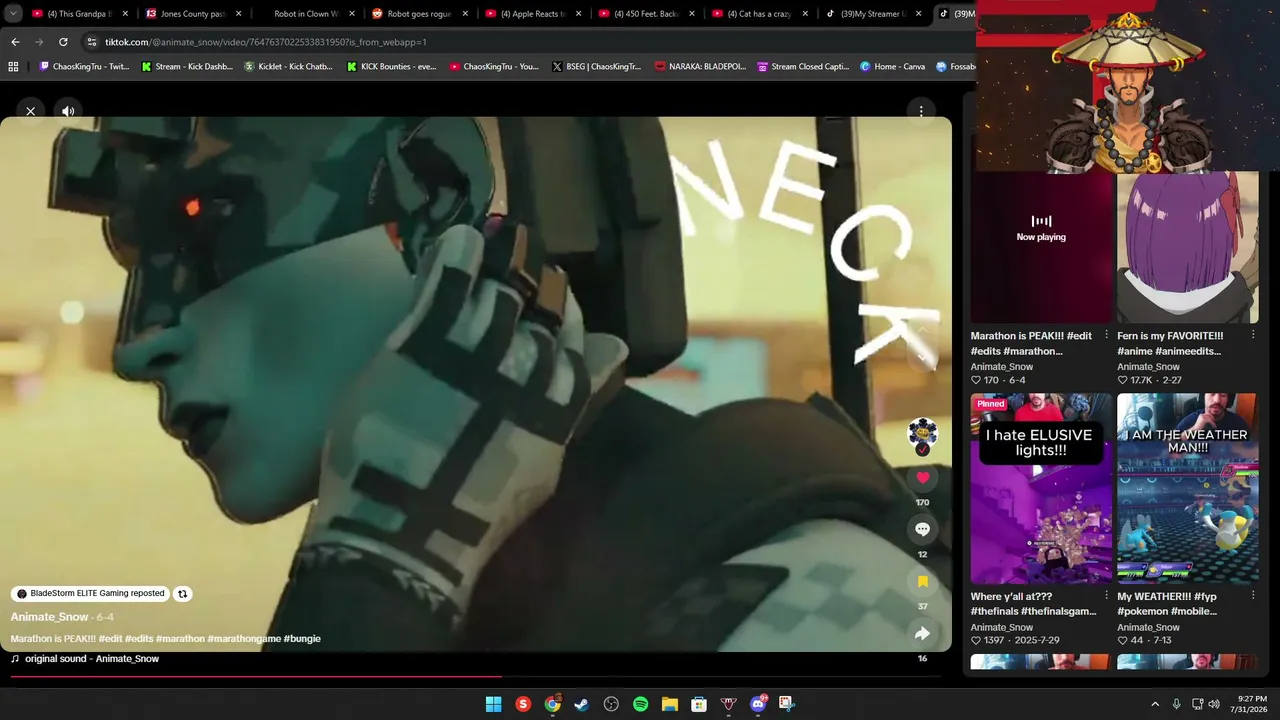Click the #bungie hashtag in the caption
The image size is (1280, 720).
302,639
